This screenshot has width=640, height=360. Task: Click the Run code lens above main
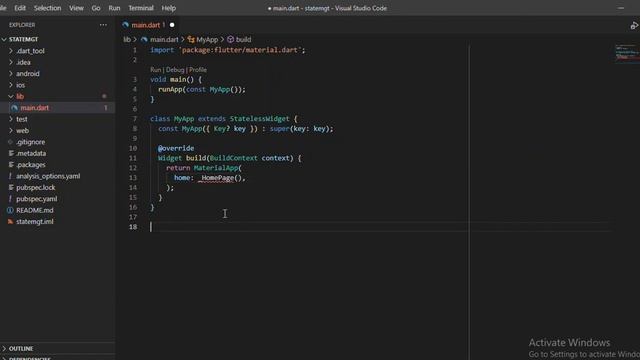point(156,70)
